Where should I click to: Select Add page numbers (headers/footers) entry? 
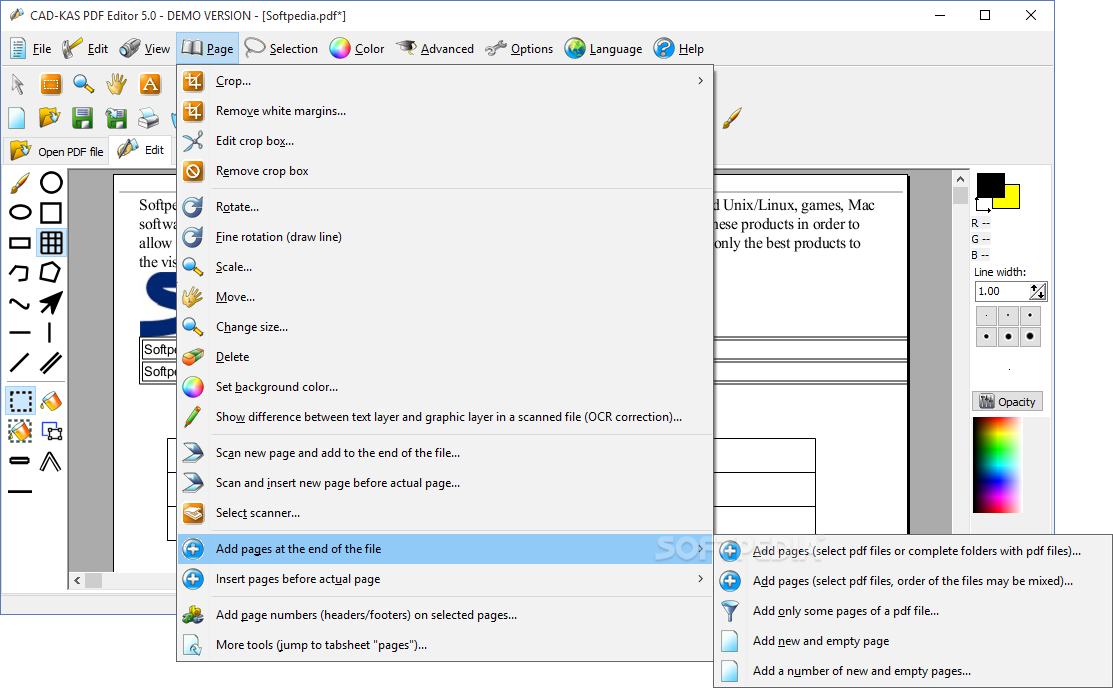[446, 615]
